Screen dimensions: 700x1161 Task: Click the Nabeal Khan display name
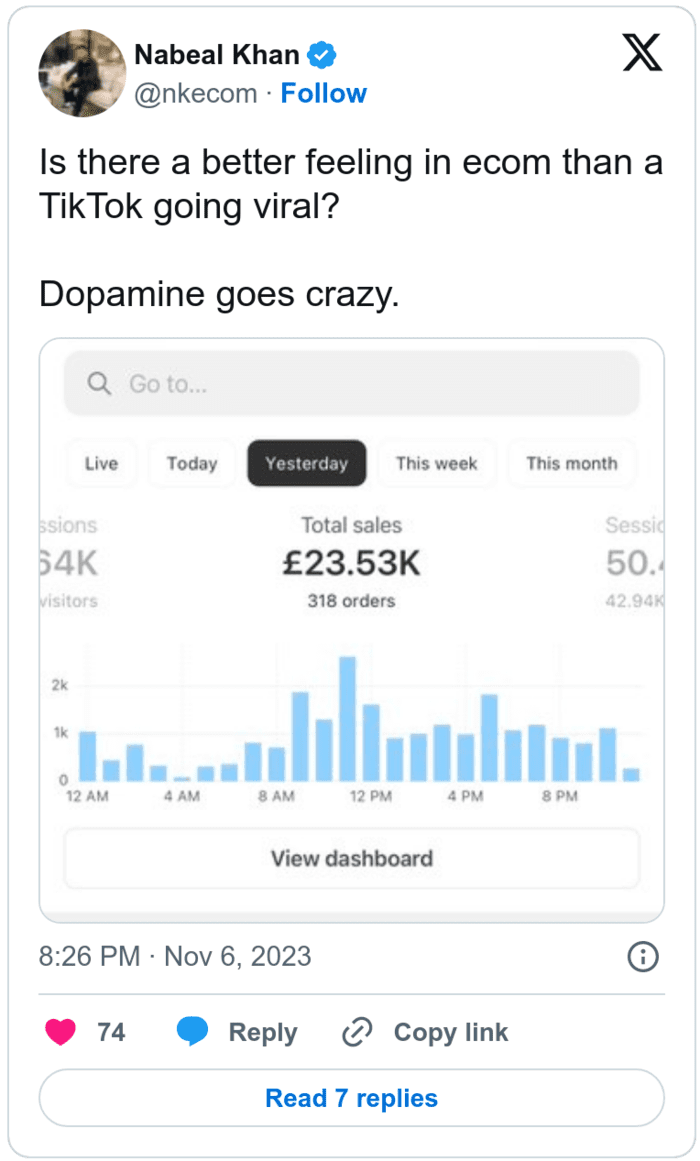coord(216,55)
